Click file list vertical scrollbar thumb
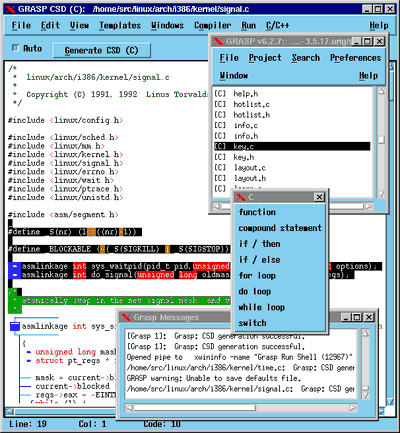 pyautogui.click(x=381, y=140)
